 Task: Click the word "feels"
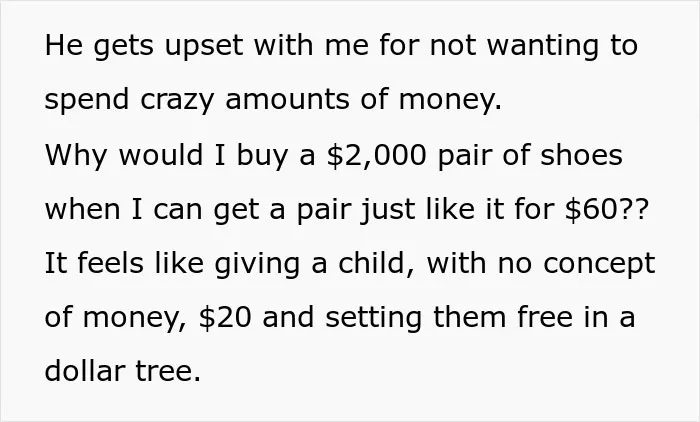click(111, 263)
